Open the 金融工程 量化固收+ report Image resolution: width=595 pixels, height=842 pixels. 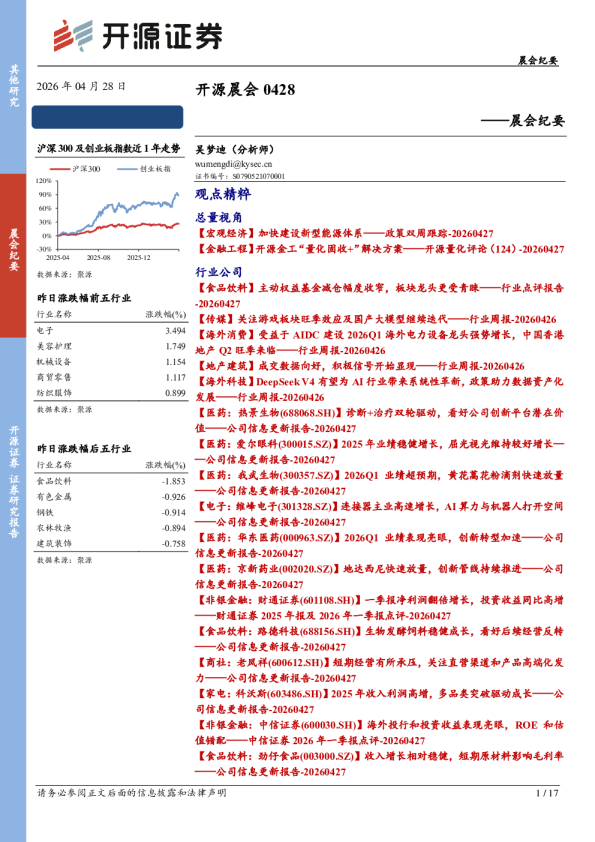tap(380, 249)
